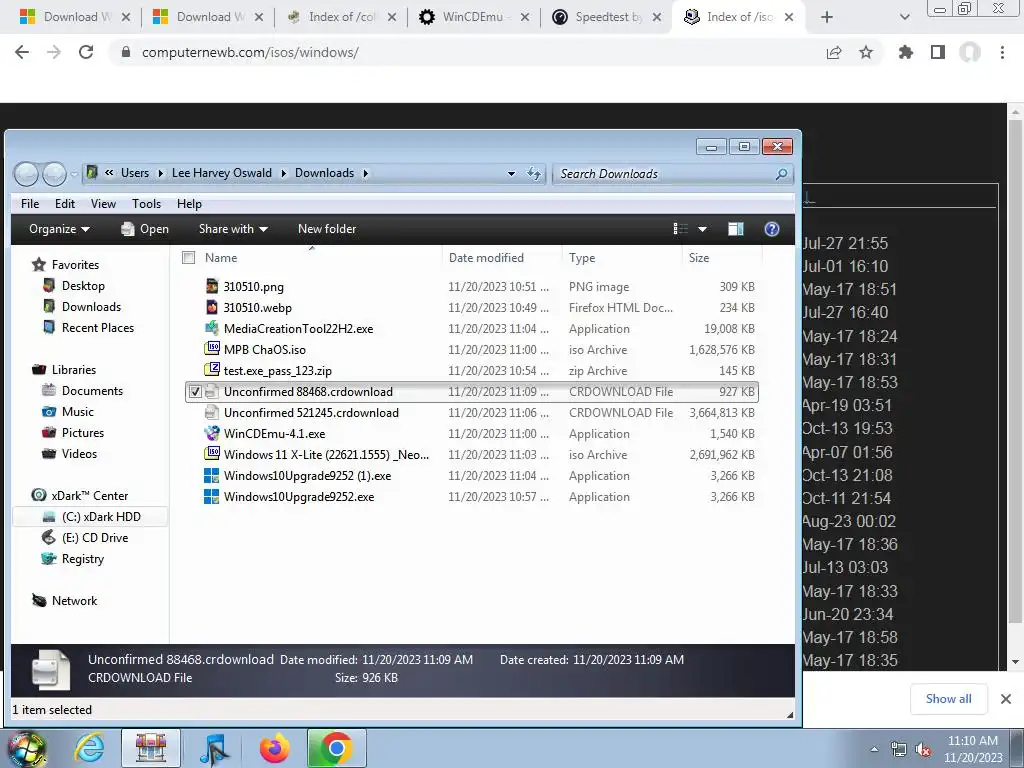1024x768 pixels.
Task: Open the Tools menu
Action: 146,204
